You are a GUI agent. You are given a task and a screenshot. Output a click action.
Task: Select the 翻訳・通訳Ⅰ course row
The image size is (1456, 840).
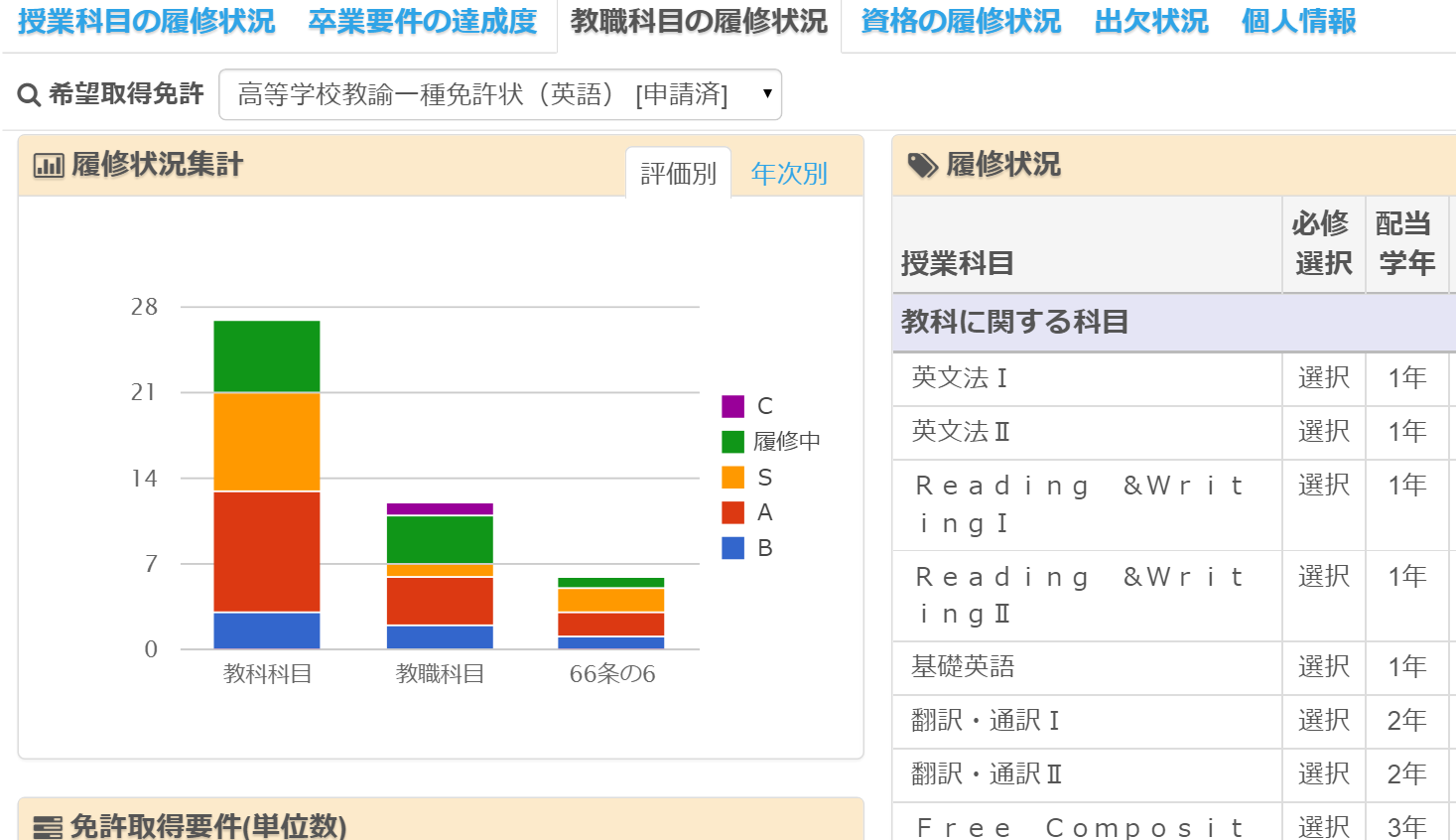pyautogui.click(x=1174, y=721)
